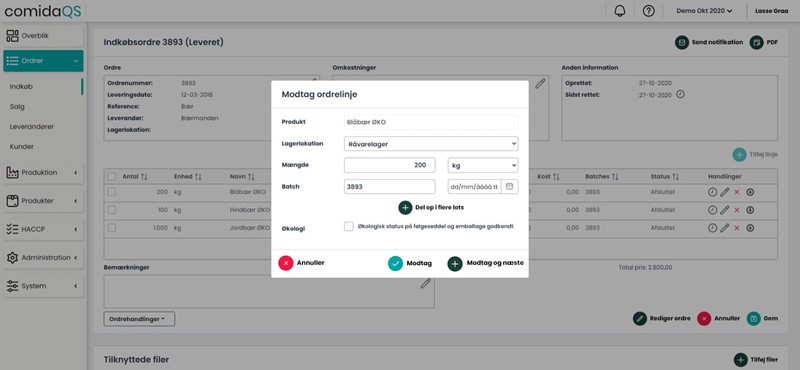Select Leverandører in the sidebar submenu
Screen dimensions: 800x370
[x=32, y=126]
